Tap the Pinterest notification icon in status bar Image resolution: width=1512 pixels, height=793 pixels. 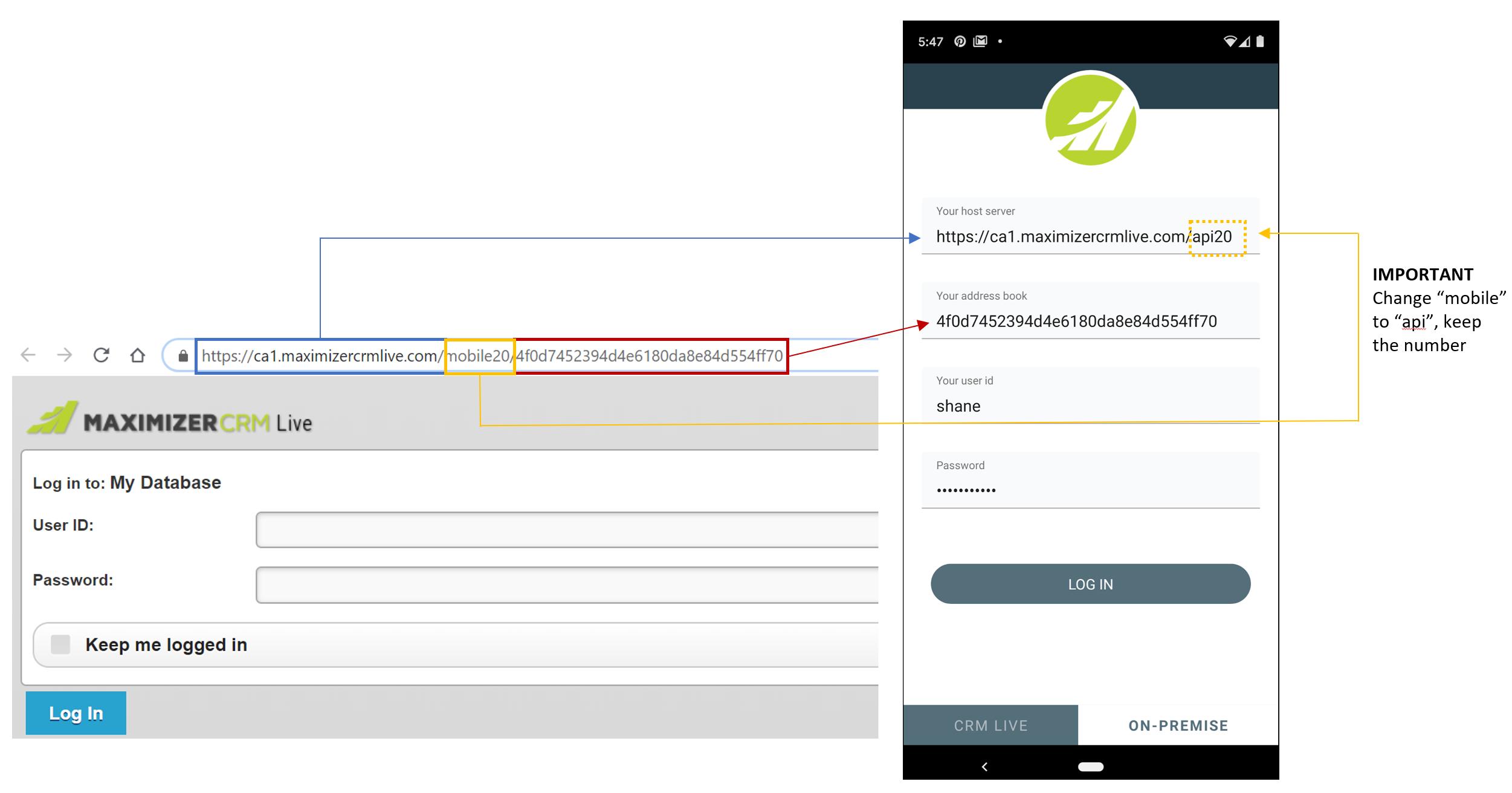coord(960,41)
